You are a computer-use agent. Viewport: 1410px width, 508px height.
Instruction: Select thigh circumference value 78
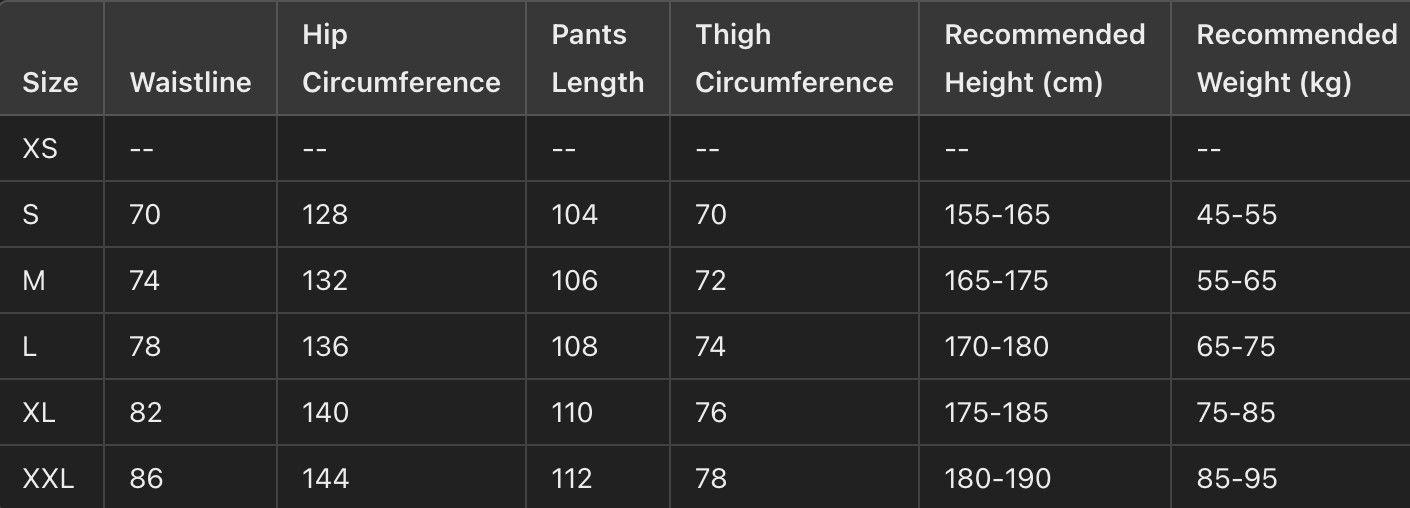click(x=710, y=478)
